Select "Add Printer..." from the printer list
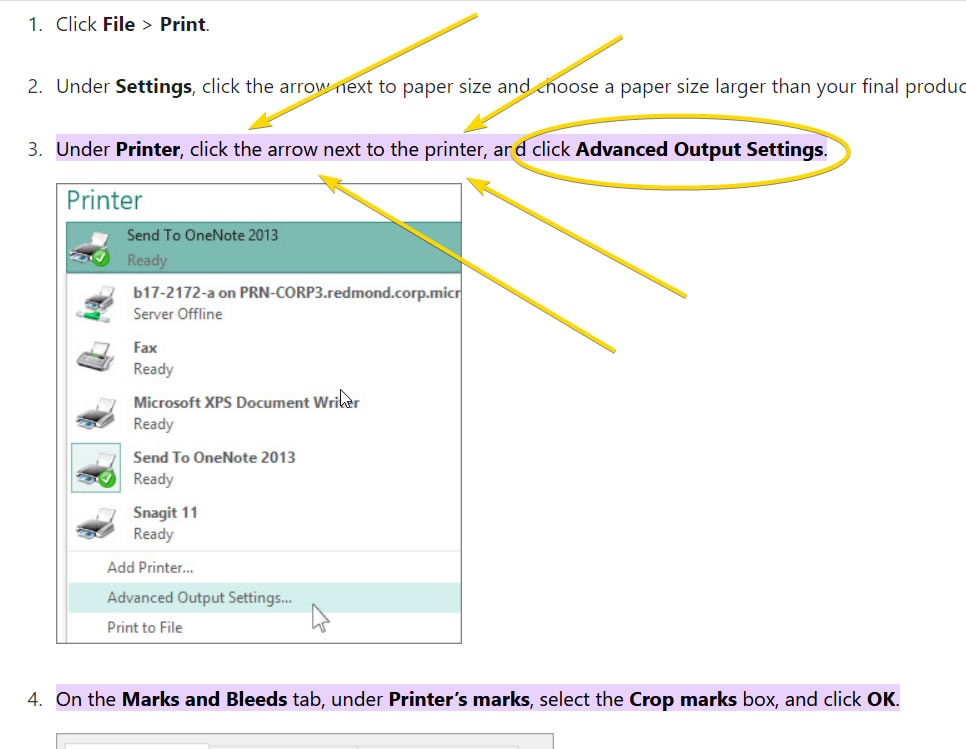This screenshot has width=966, height=749. coord(150,567)
